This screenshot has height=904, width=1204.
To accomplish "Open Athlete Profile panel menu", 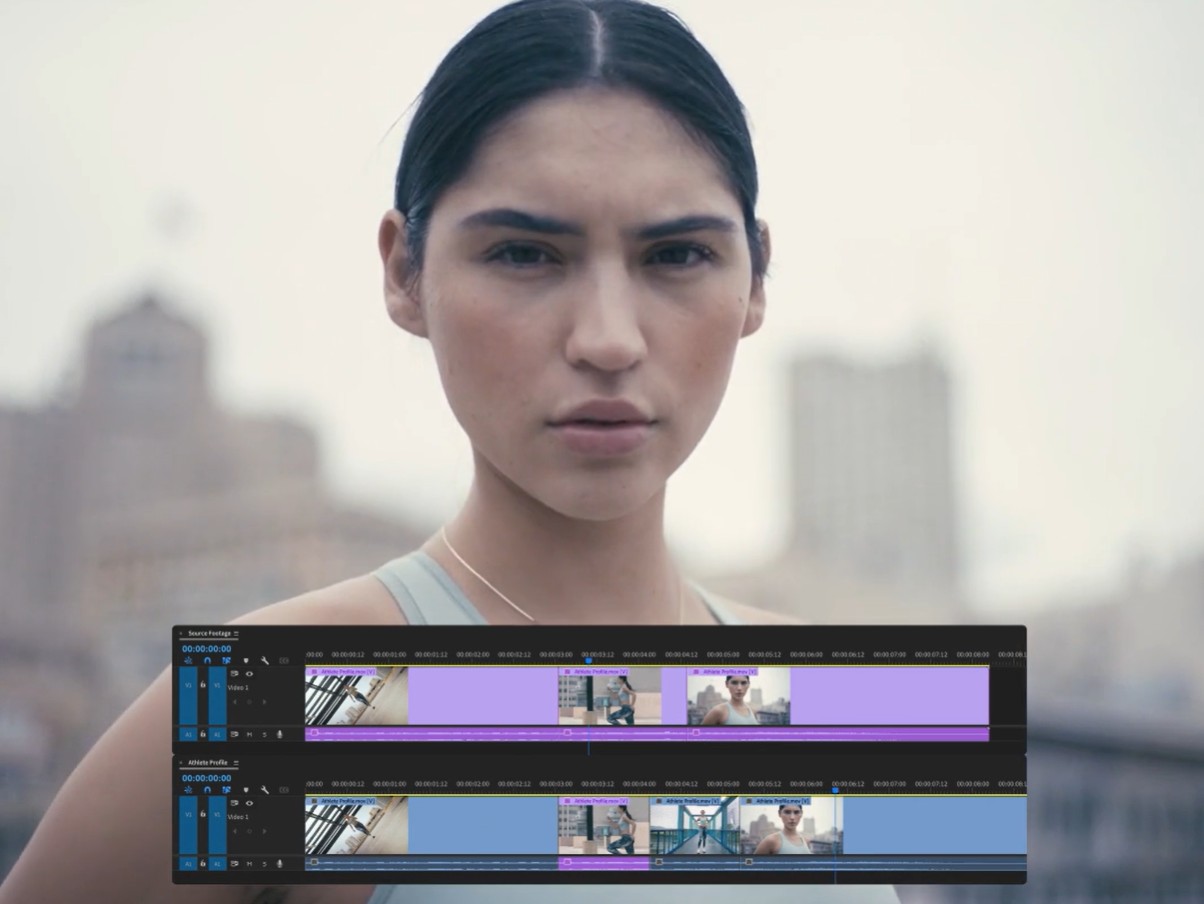I will tap(234, 763).
